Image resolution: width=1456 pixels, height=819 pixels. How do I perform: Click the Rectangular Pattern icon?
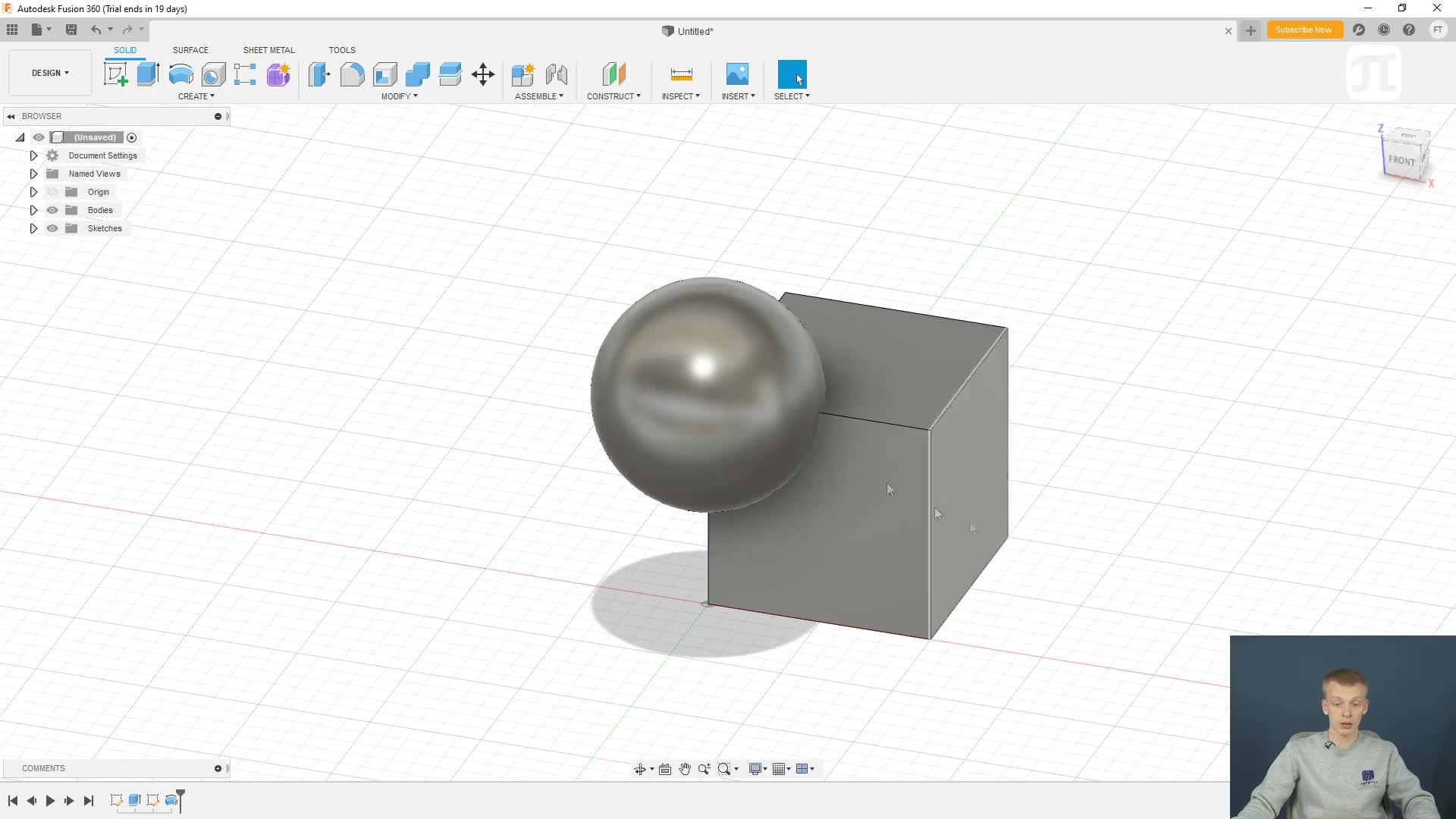pos(245,74)
